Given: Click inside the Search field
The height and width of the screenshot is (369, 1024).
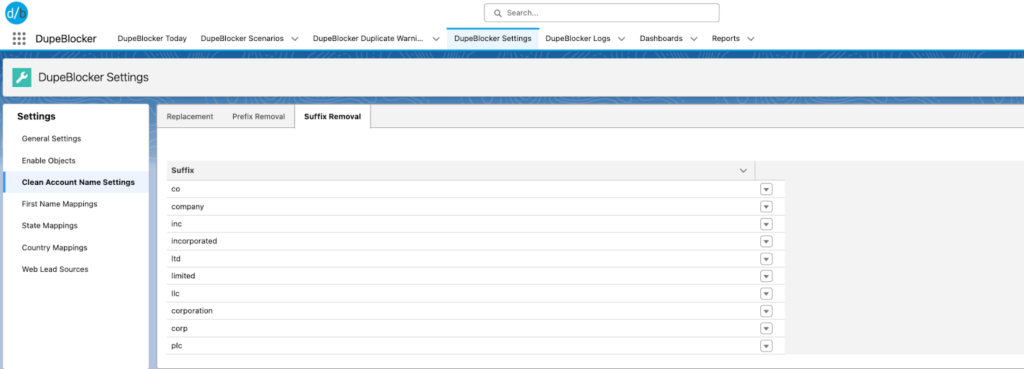Looking at the screenshot, I should [x=601, y=13].
